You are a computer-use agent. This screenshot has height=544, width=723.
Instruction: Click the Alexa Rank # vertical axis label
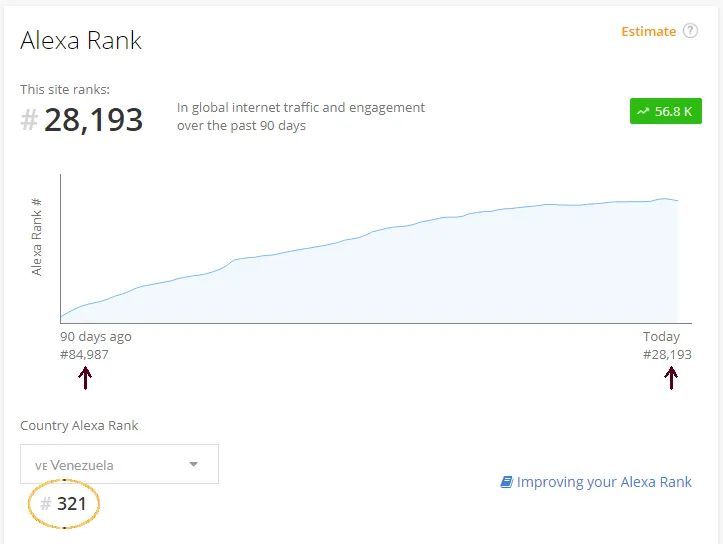point(36,237)
